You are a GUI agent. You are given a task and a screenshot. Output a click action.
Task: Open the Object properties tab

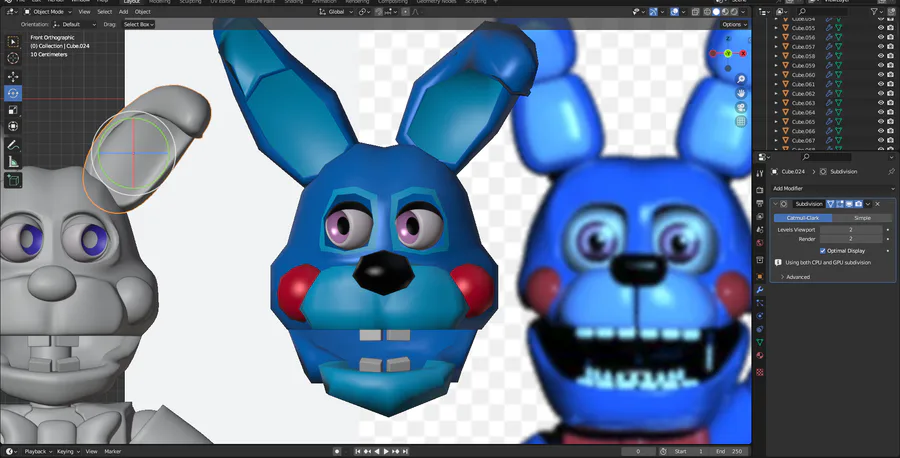coord(760,276)
